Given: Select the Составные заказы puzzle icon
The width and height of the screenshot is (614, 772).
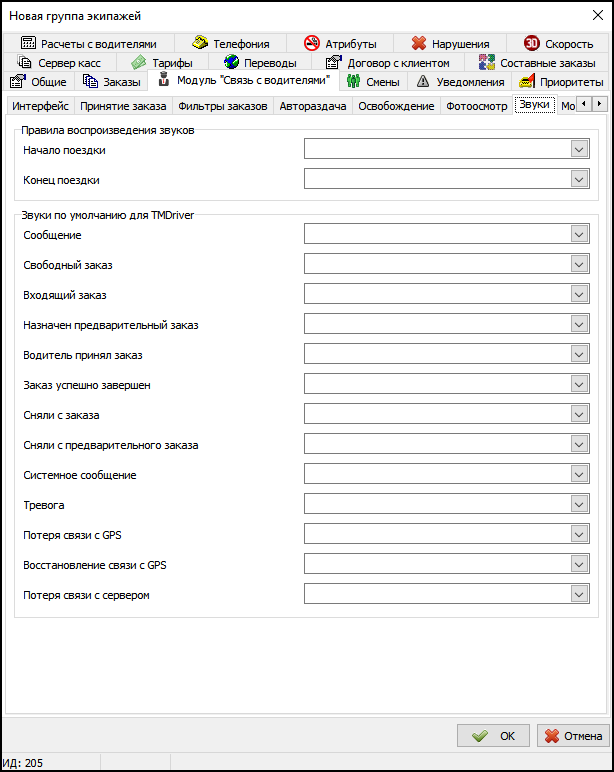Looking at the screenshot, I should [x=487, y=63].
